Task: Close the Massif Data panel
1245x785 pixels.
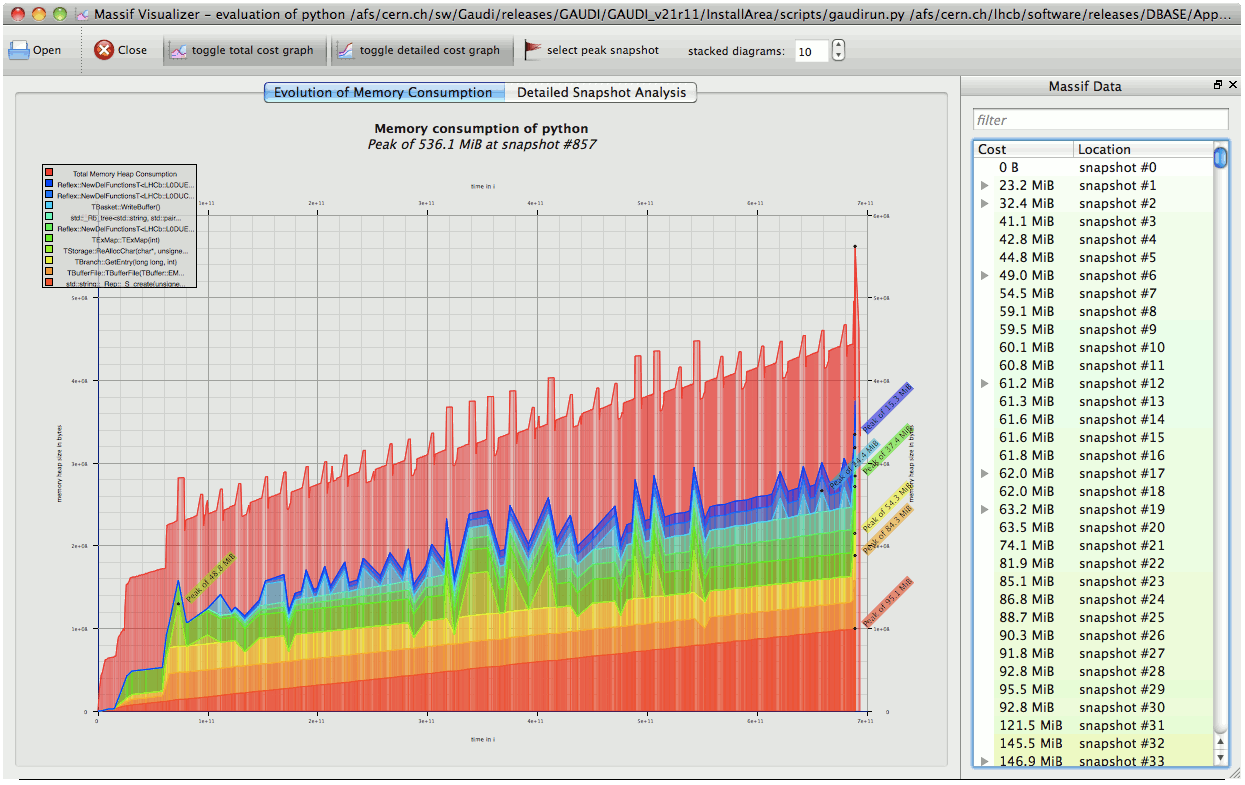Action: tap(1231, 84)
